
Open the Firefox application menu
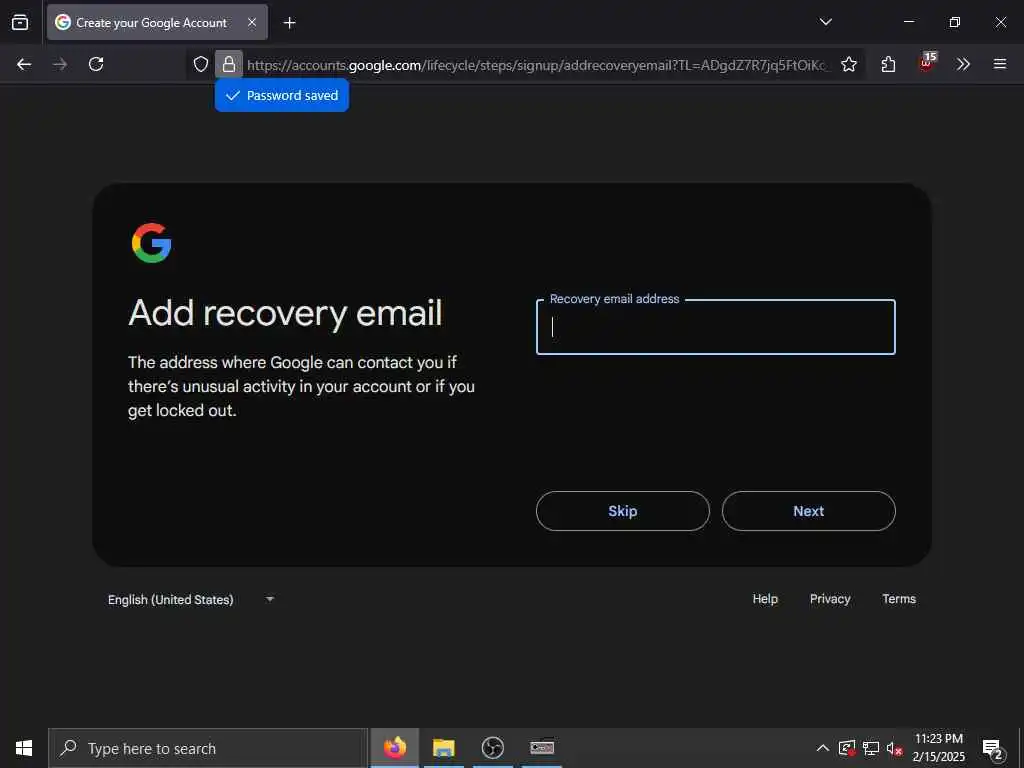1000,64
